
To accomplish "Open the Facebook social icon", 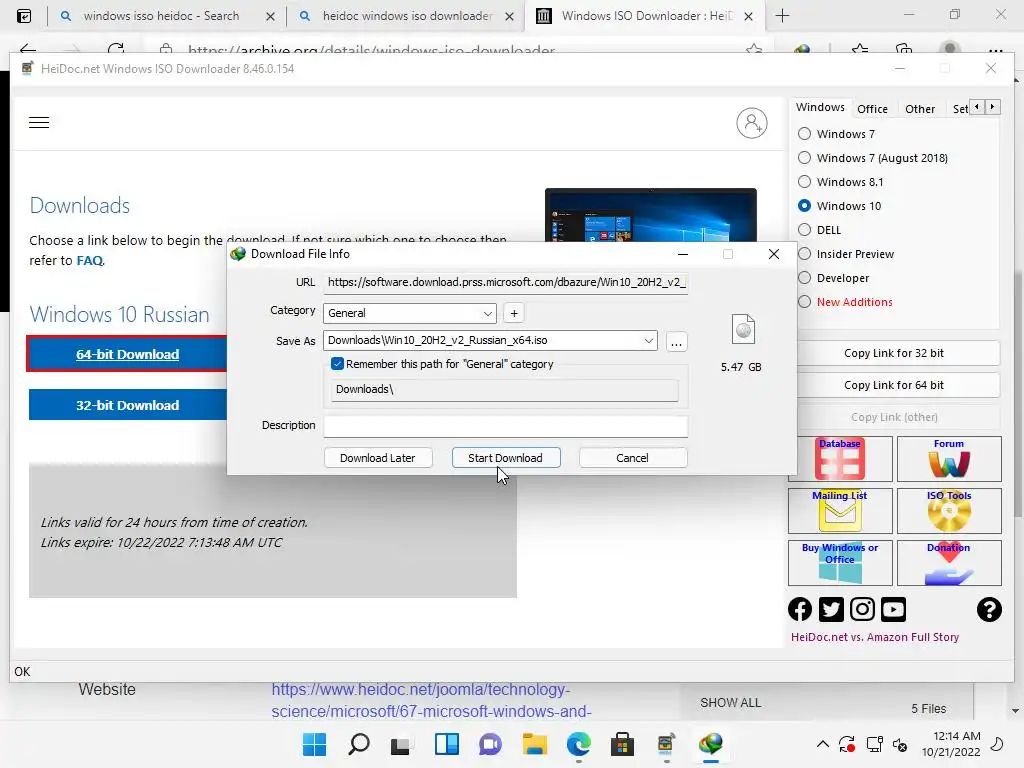I will pyautogui.click(x=800, y=609).
